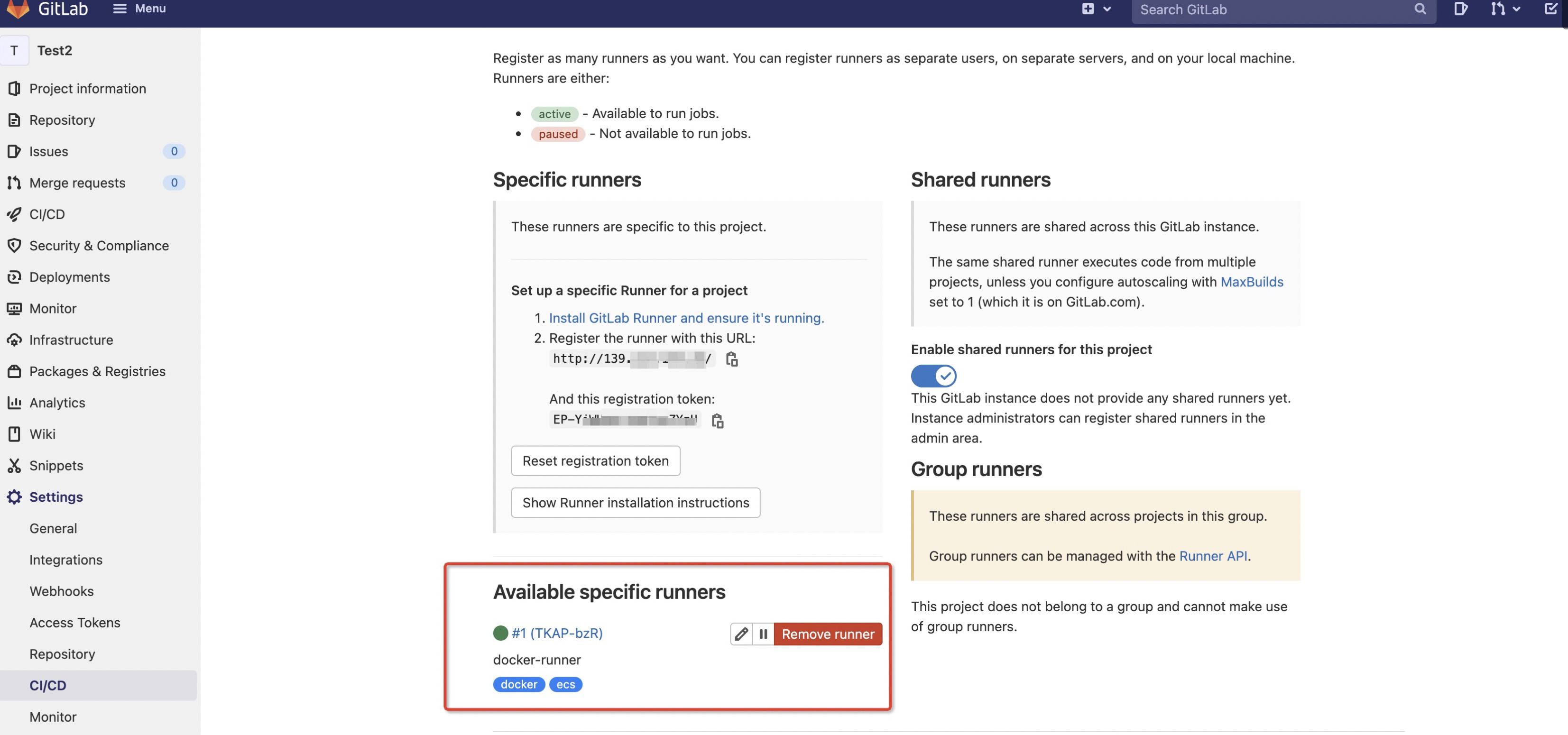Click the red Remove runner button

pyautogui.click(x=827, y=634)
